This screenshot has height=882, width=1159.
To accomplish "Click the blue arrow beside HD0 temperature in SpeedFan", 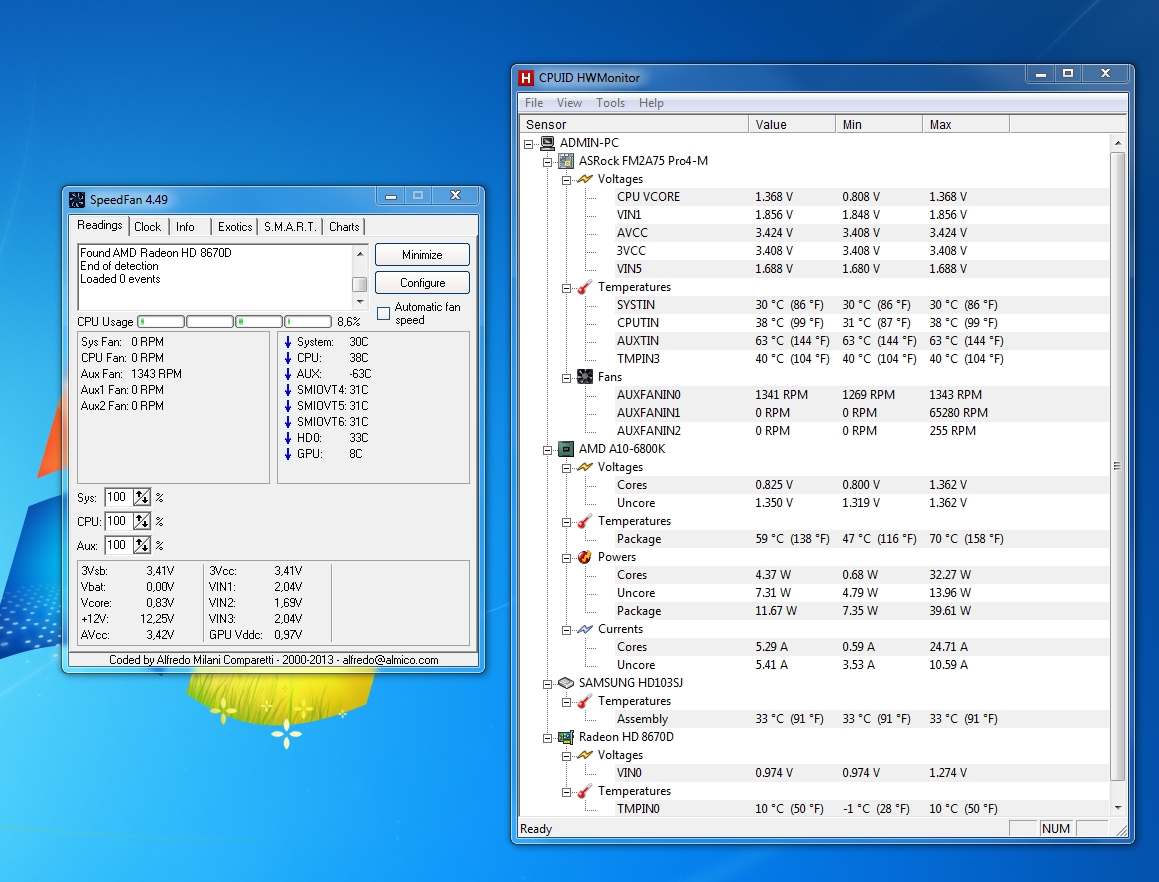I will 288,438.
